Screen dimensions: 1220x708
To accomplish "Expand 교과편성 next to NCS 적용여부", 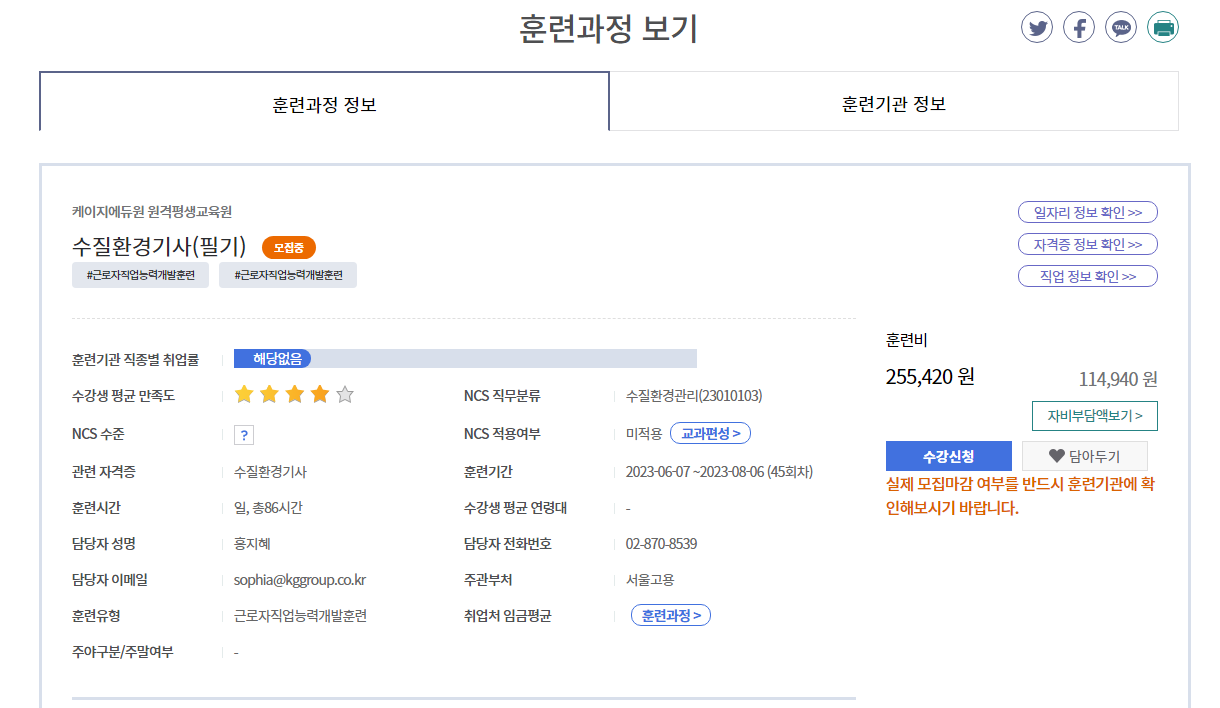I will 710,433.
